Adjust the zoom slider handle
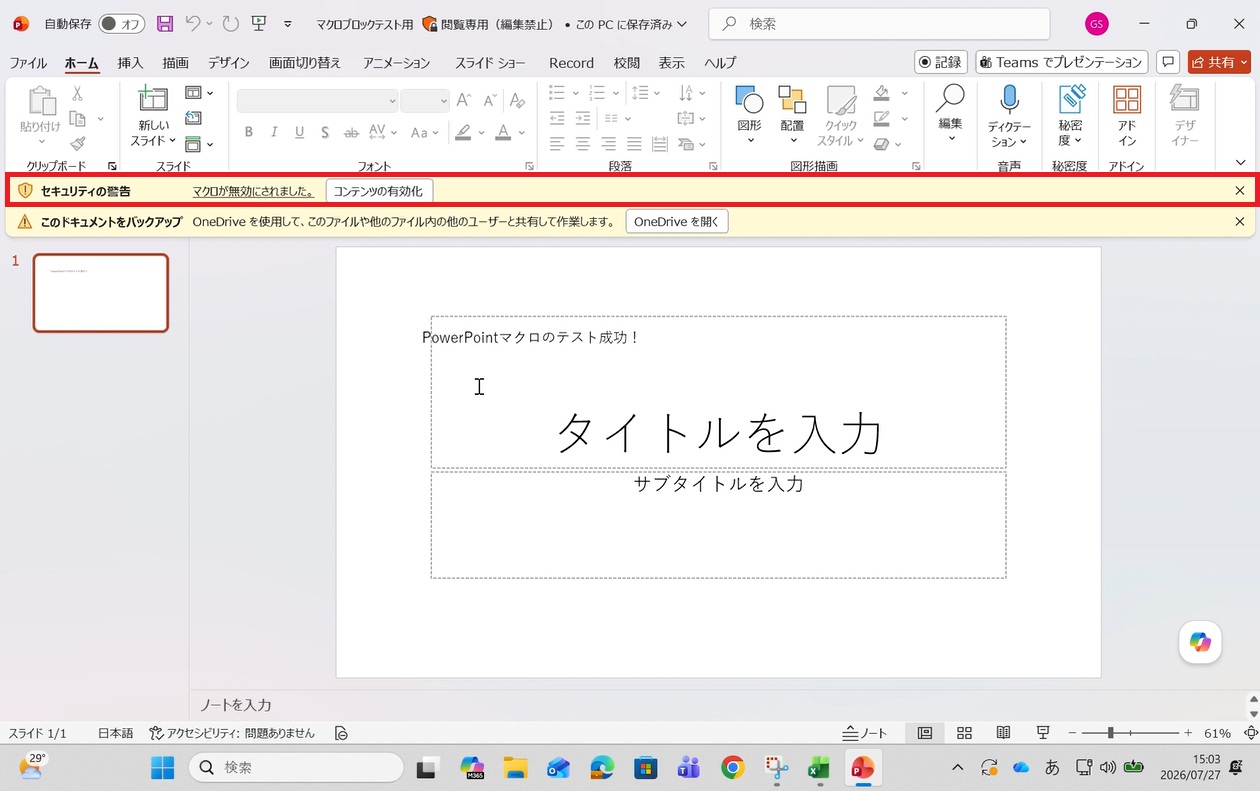The image size is (1260, 791). (x=1110, y=733)
